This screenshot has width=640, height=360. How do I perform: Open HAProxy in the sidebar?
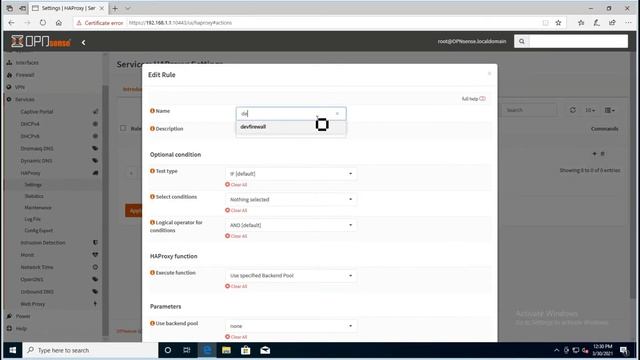click(30, 173)
